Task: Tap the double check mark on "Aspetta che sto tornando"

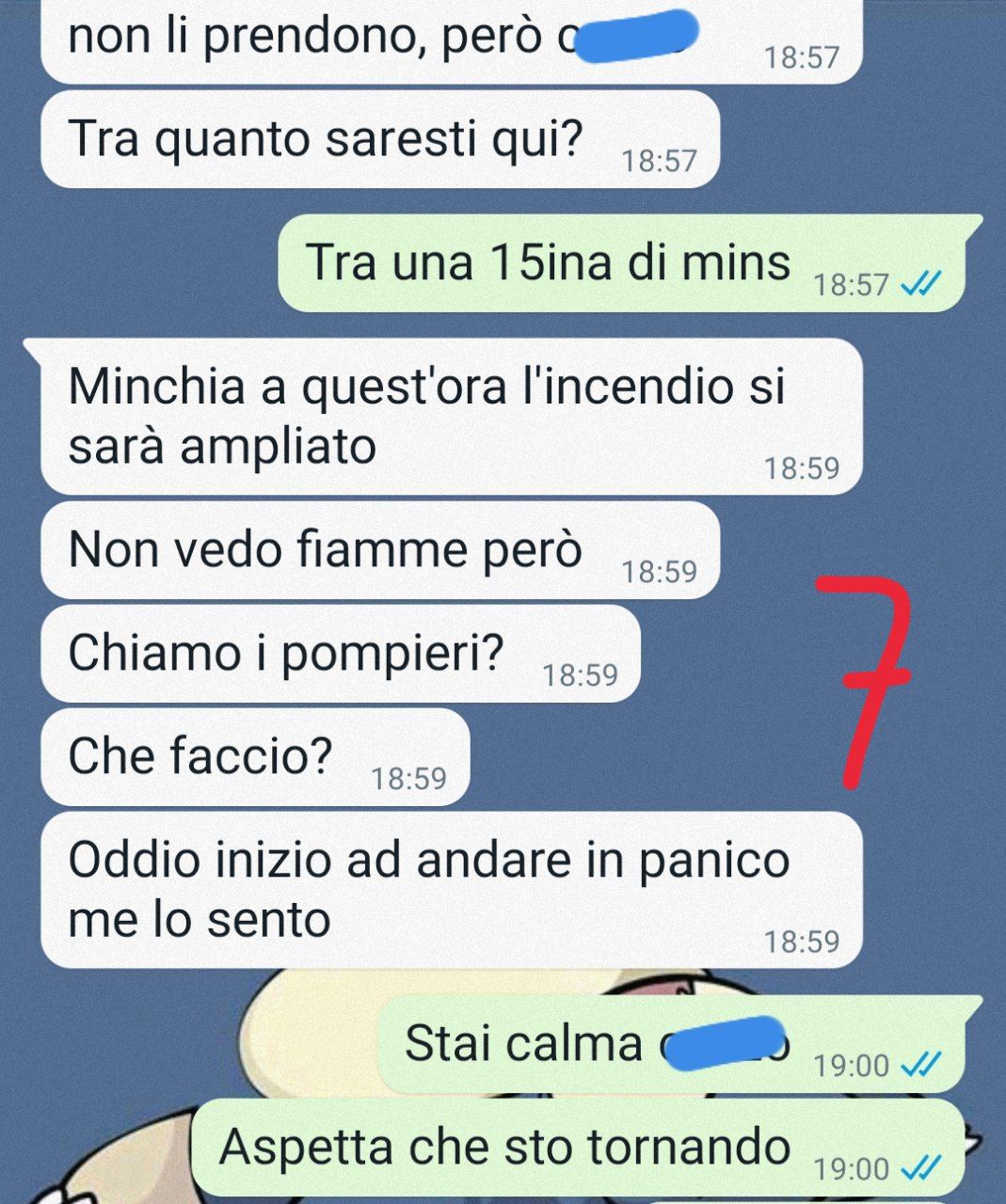Action: pos(920,1168)
